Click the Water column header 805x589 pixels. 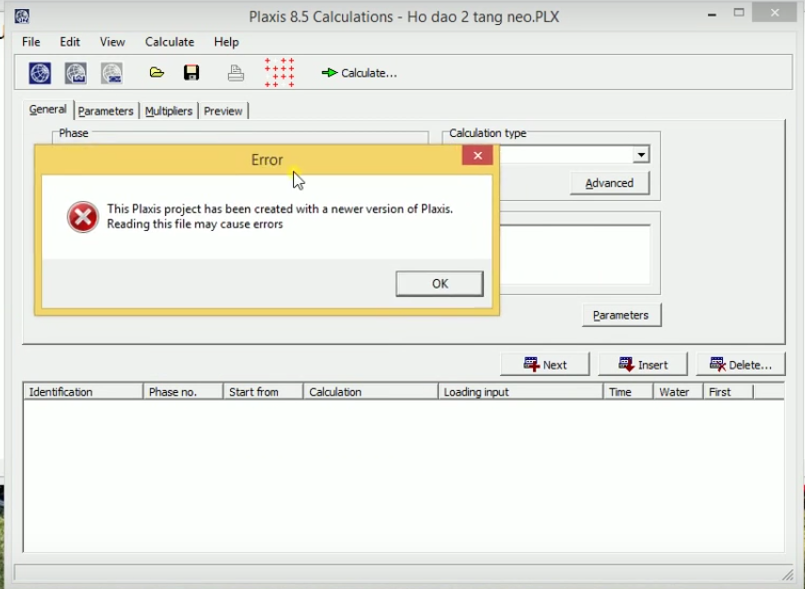(677, 392)
